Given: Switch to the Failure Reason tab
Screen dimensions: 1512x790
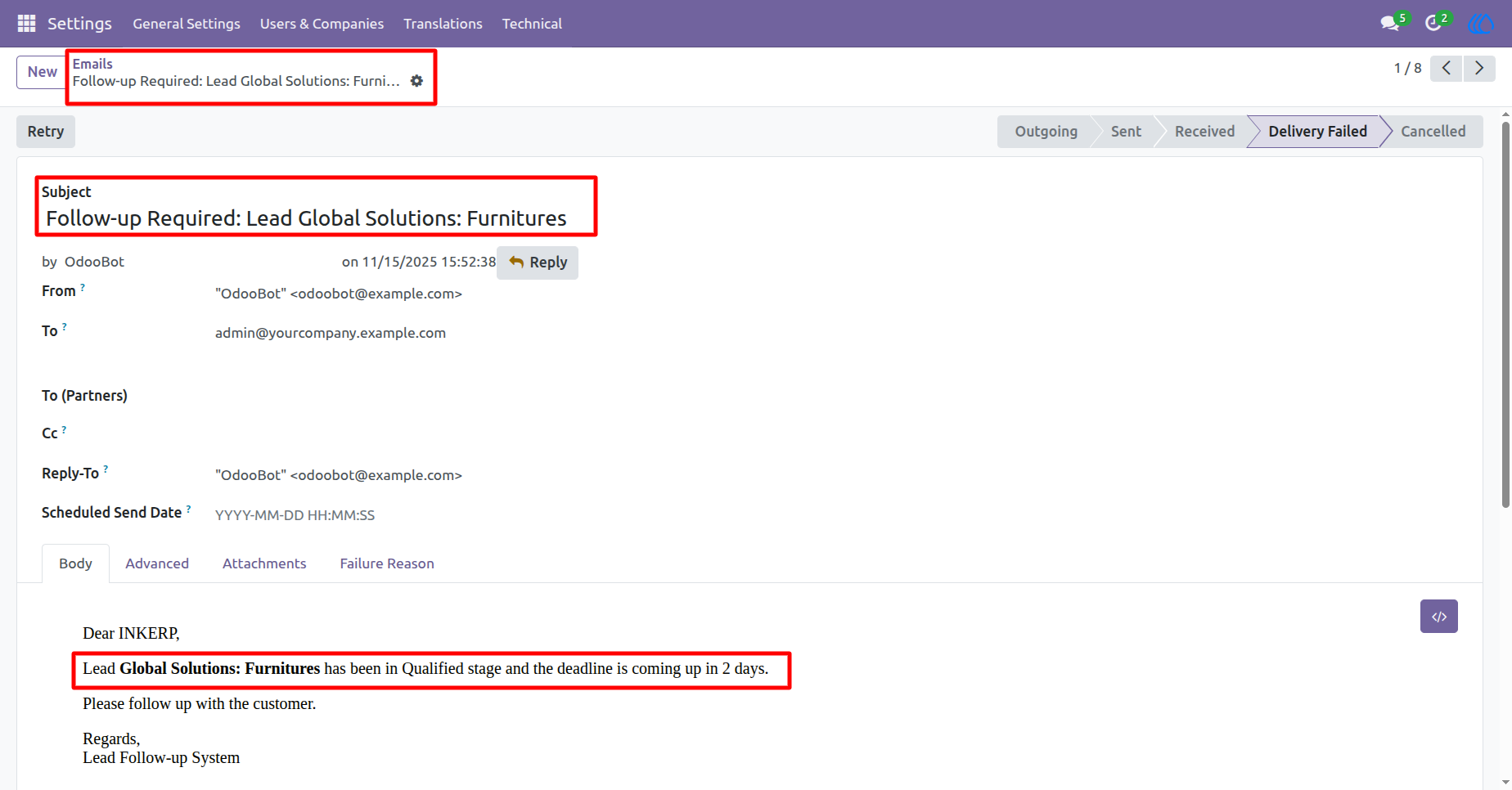Looking at the screenshot, I should tap(387, 563).
